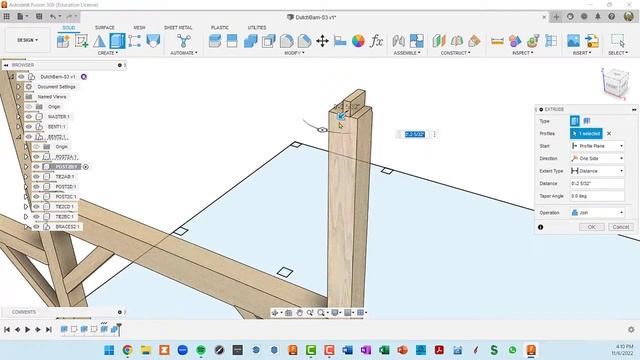Select Create Sketch tool
The image size is (640, 360).
pyautogui.click(x=82, y=41)
